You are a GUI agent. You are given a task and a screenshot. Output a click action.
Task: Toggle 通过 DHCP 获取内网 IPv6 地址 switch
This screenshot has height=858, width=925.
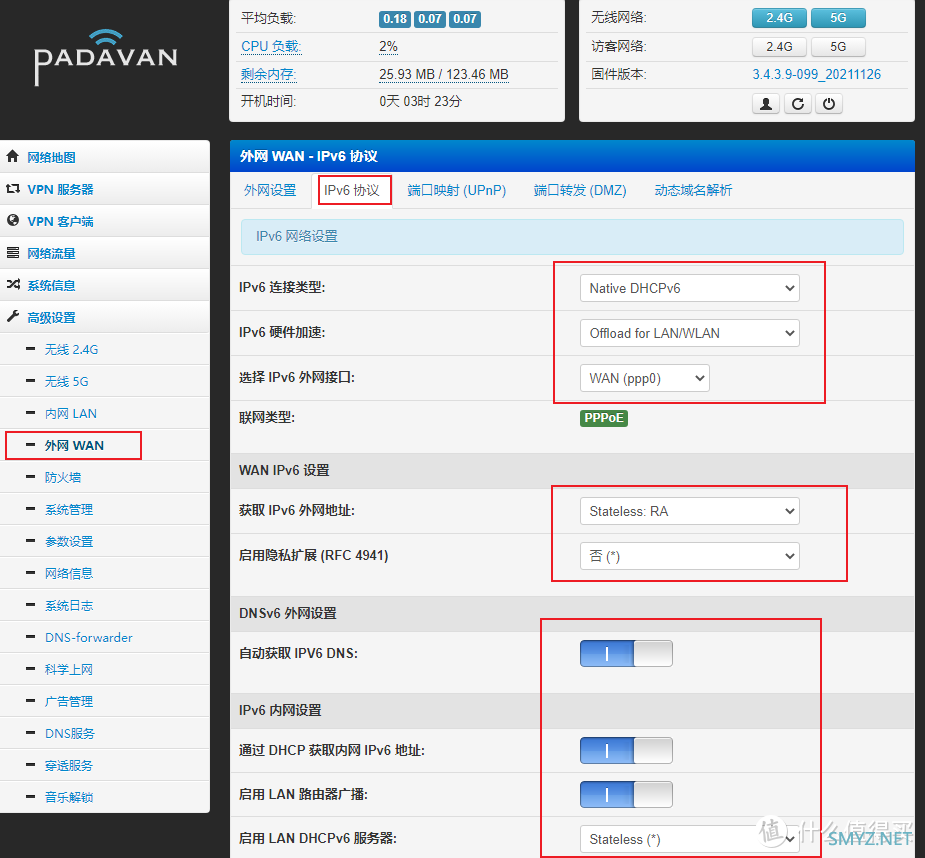626,750
